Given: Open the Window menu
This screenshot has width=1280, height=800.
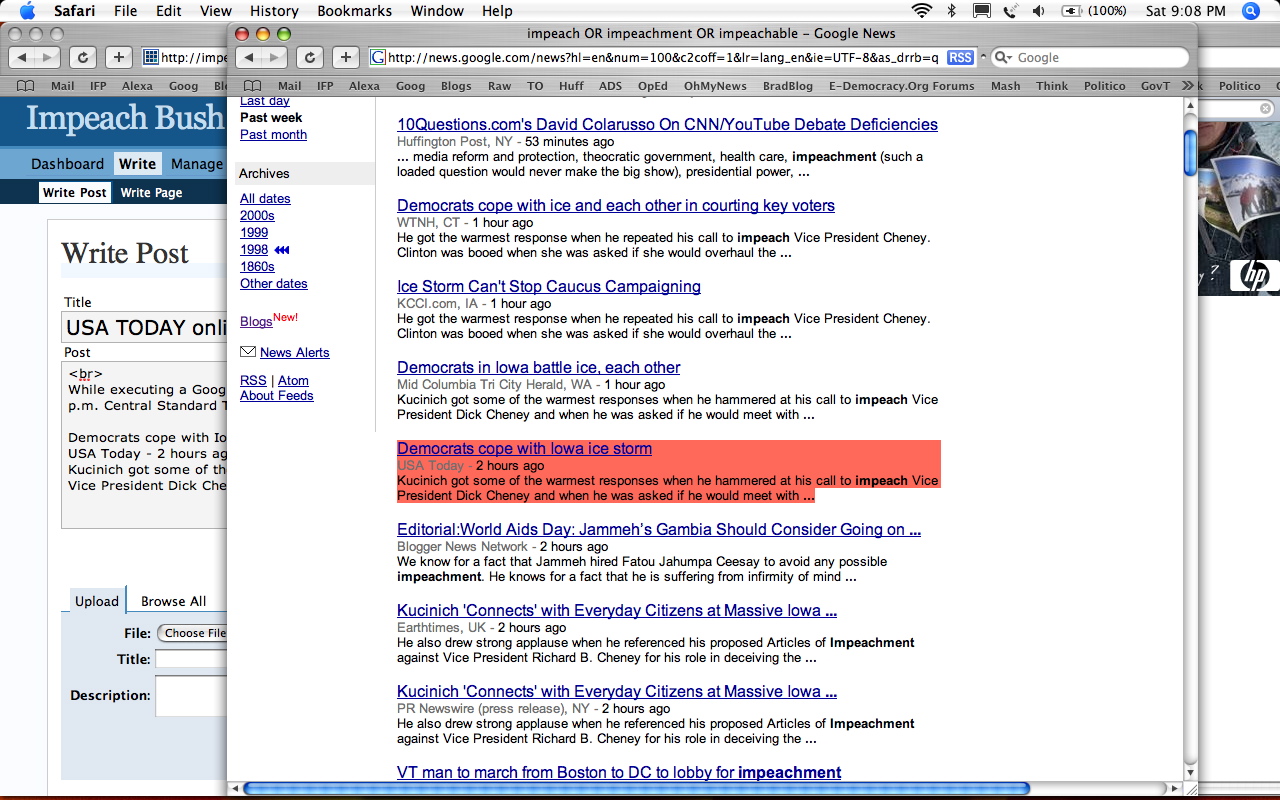Looking at the screenshot, I should 438,11.
